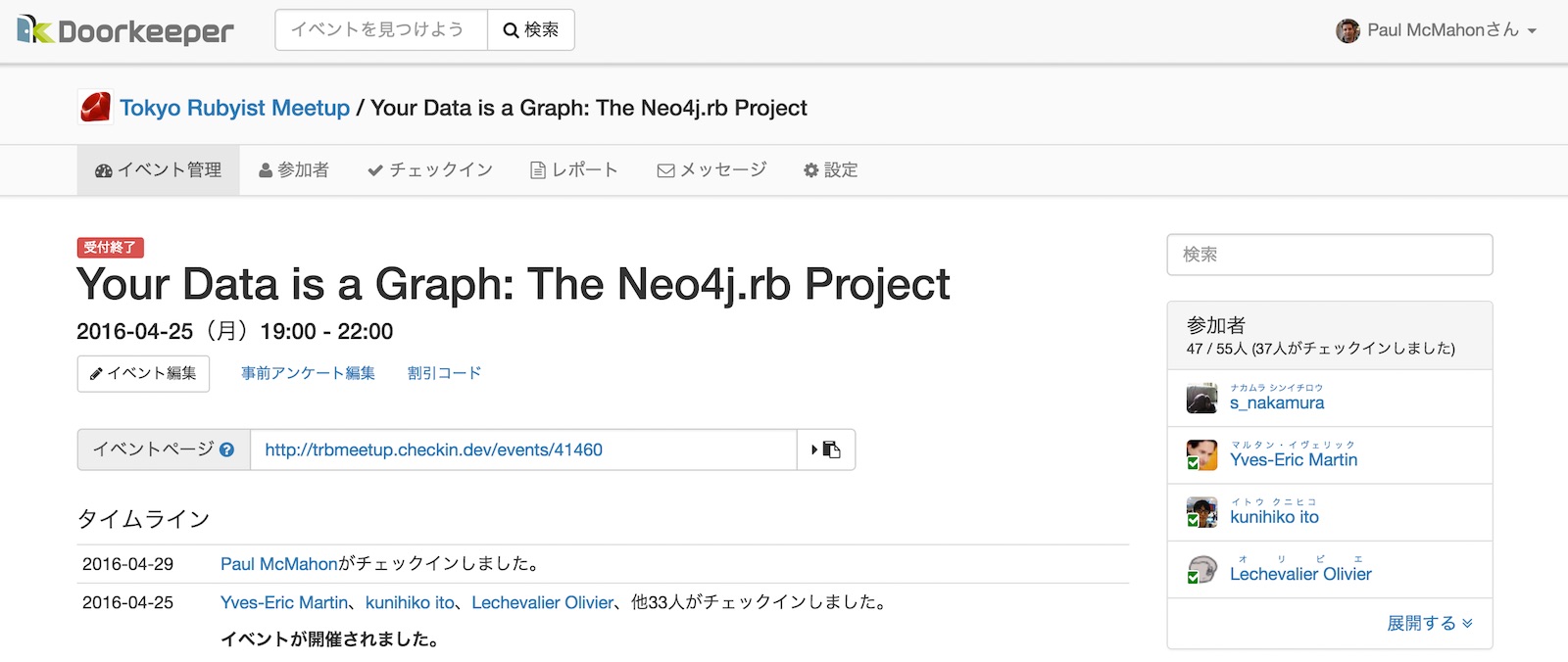Click the event title heading text
Screen dimensions: 1568x662
(514, 284)
